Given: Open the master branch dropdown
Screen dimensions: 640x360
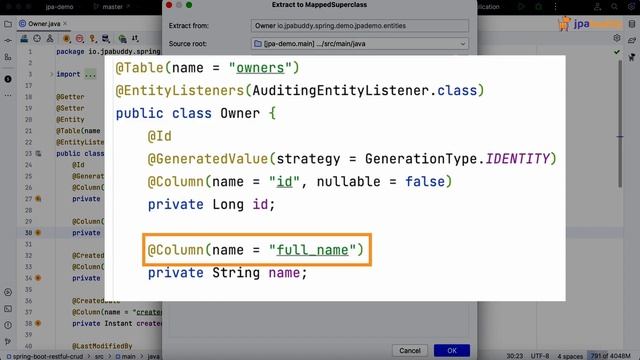Looking at the screenshot, I should [111, 7].
